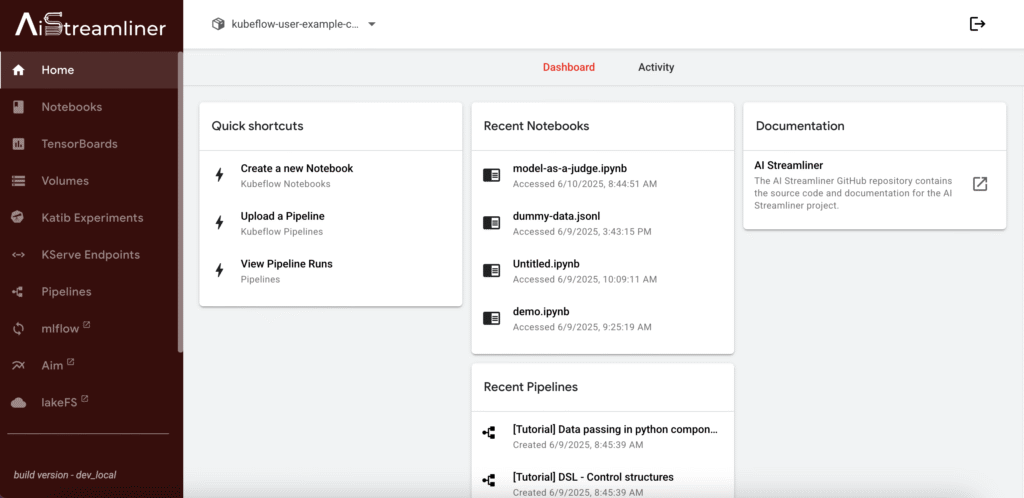
Task: Click lightning icon beside Create a new Notebook
Action: pos(219,175)
